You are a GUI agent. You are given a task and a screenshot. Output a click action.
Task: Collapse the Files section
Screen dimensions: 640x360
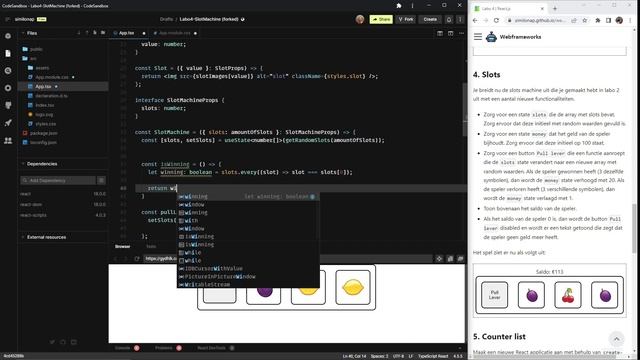tap(32, 33)
